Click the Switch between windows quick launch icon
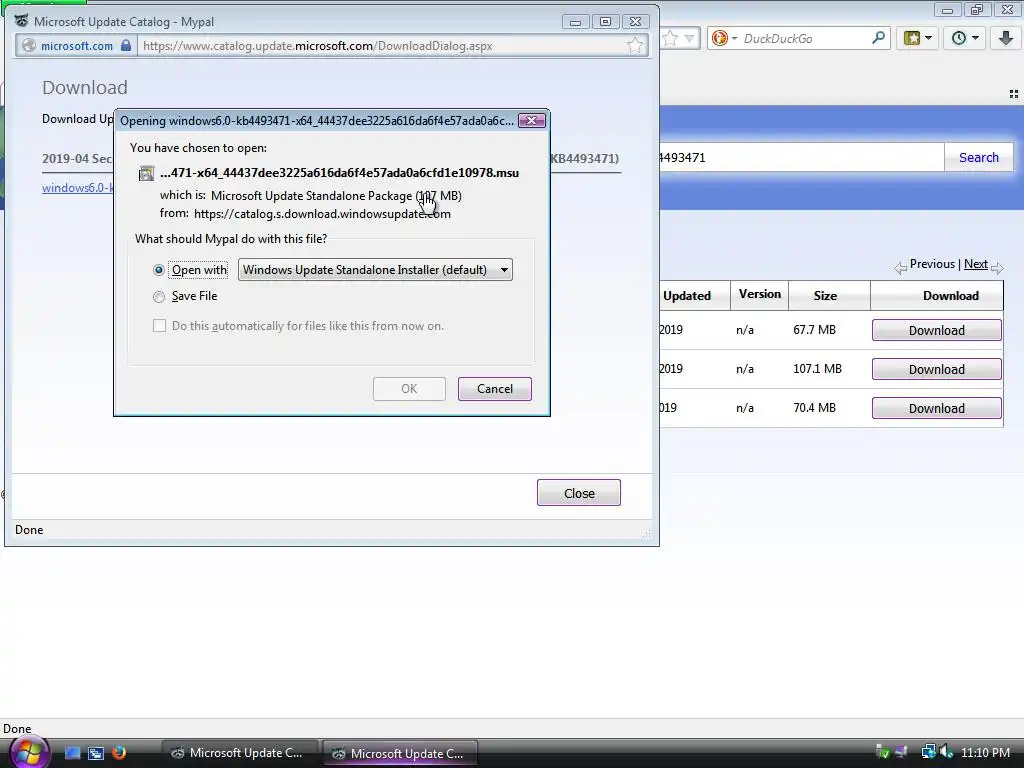 tap(95, 753)
